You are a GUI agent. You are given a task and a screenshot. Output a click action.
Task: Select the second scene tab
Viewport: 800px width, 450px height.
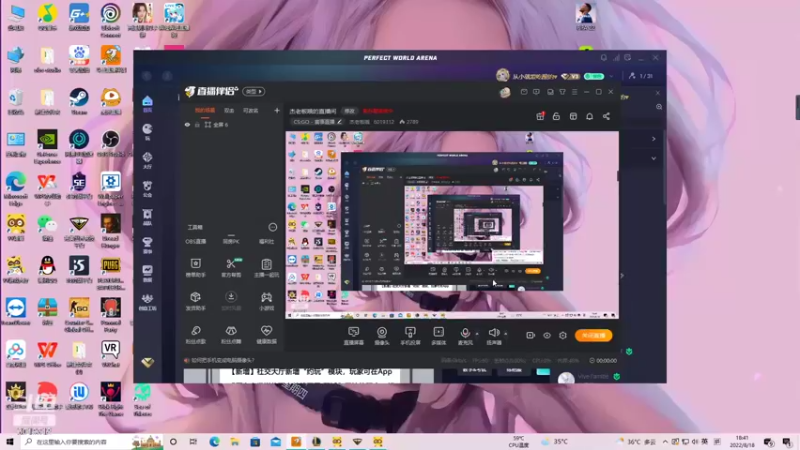tap(229, 110)
